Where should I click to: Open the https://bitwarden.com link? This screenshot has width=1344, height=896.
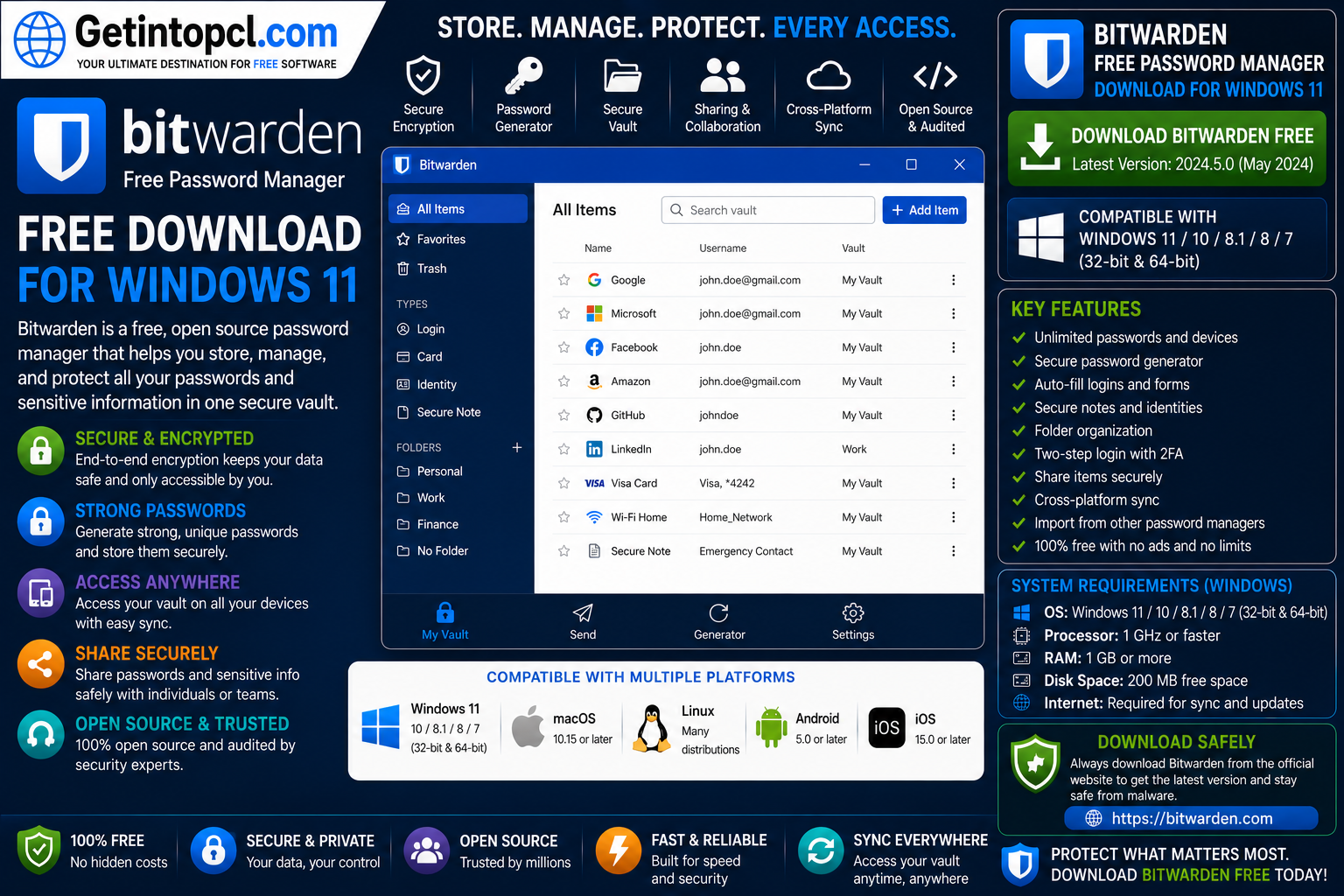coord(1191,818)
